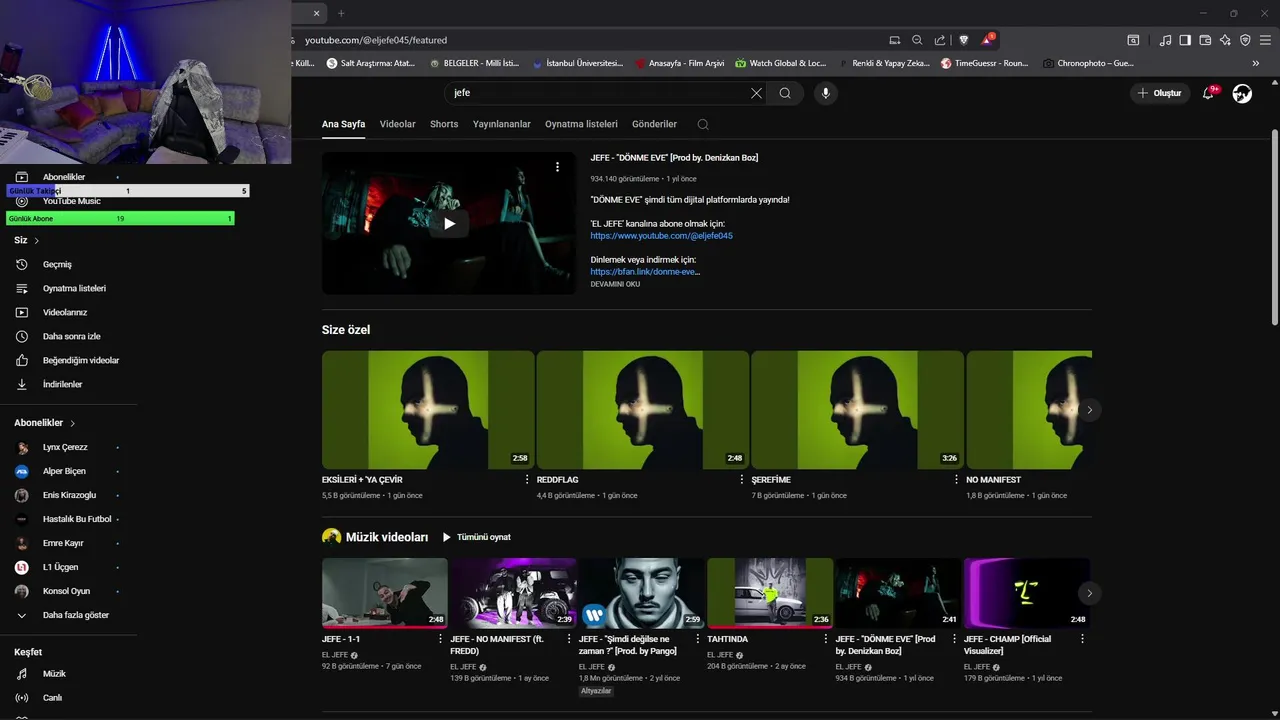Open the youtube.com/@eljefe045 channel link
Screen dimensions: 1280x720
[661, 236]
